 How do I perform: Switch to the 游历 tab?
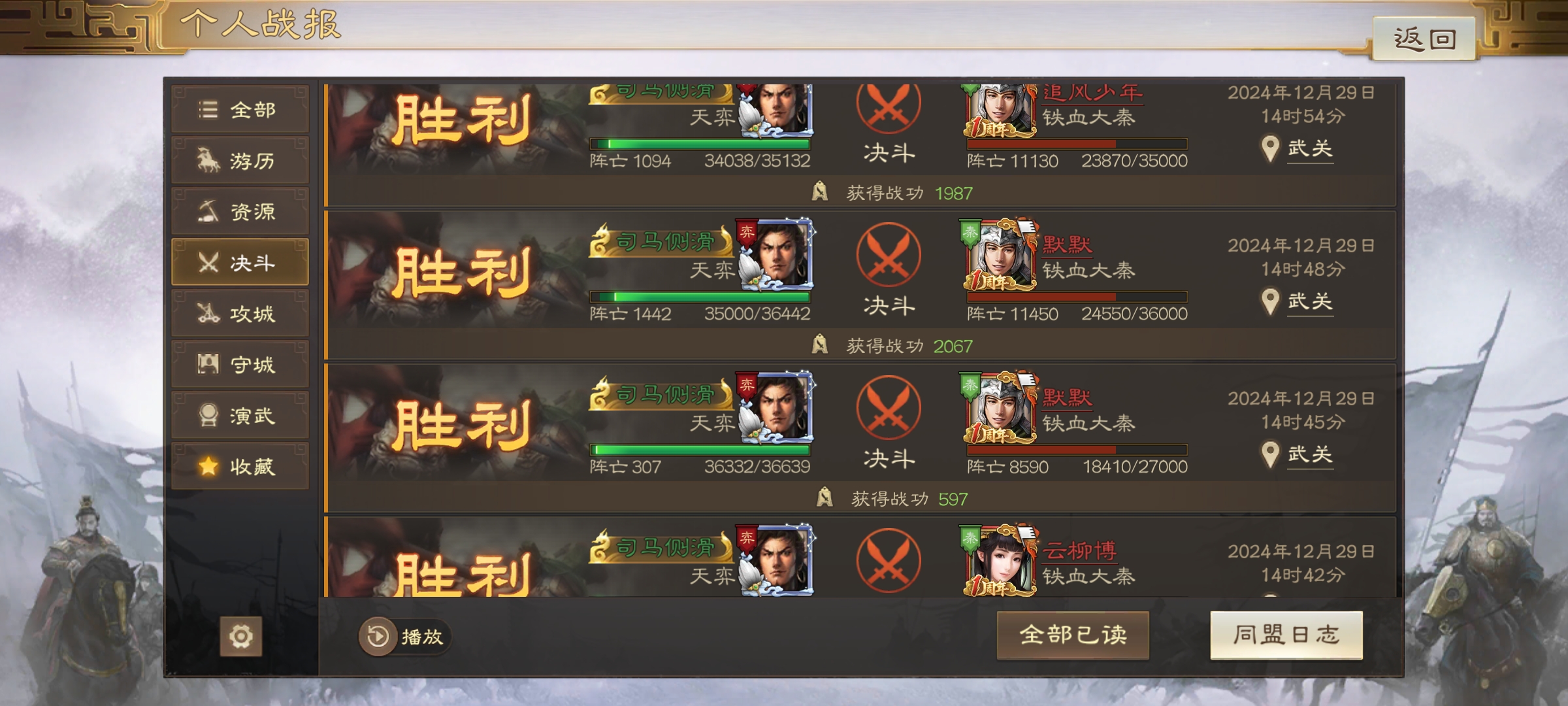[x=240, y=160]
